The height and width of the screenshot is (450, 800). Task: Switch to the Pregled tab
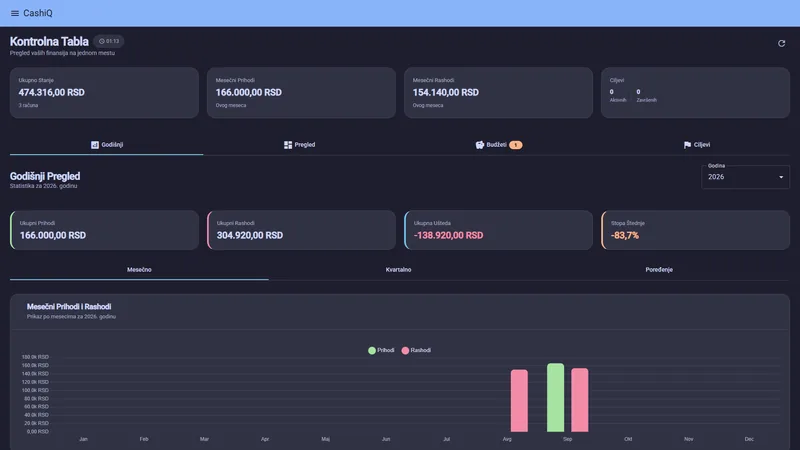299,145
